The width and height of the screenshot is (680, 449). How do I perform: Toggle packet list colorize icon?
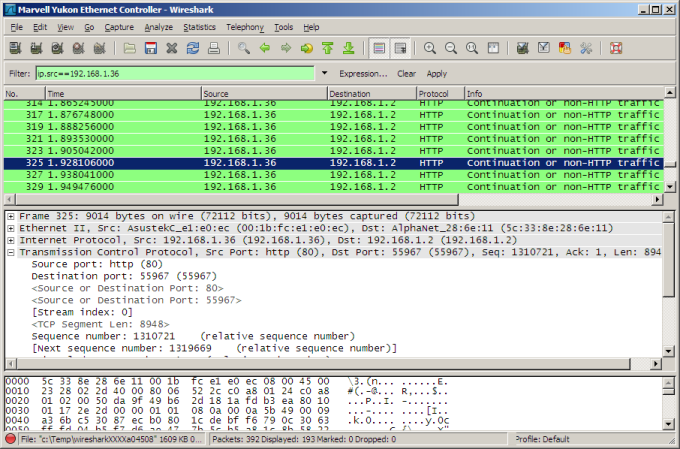tap(379, 48)
